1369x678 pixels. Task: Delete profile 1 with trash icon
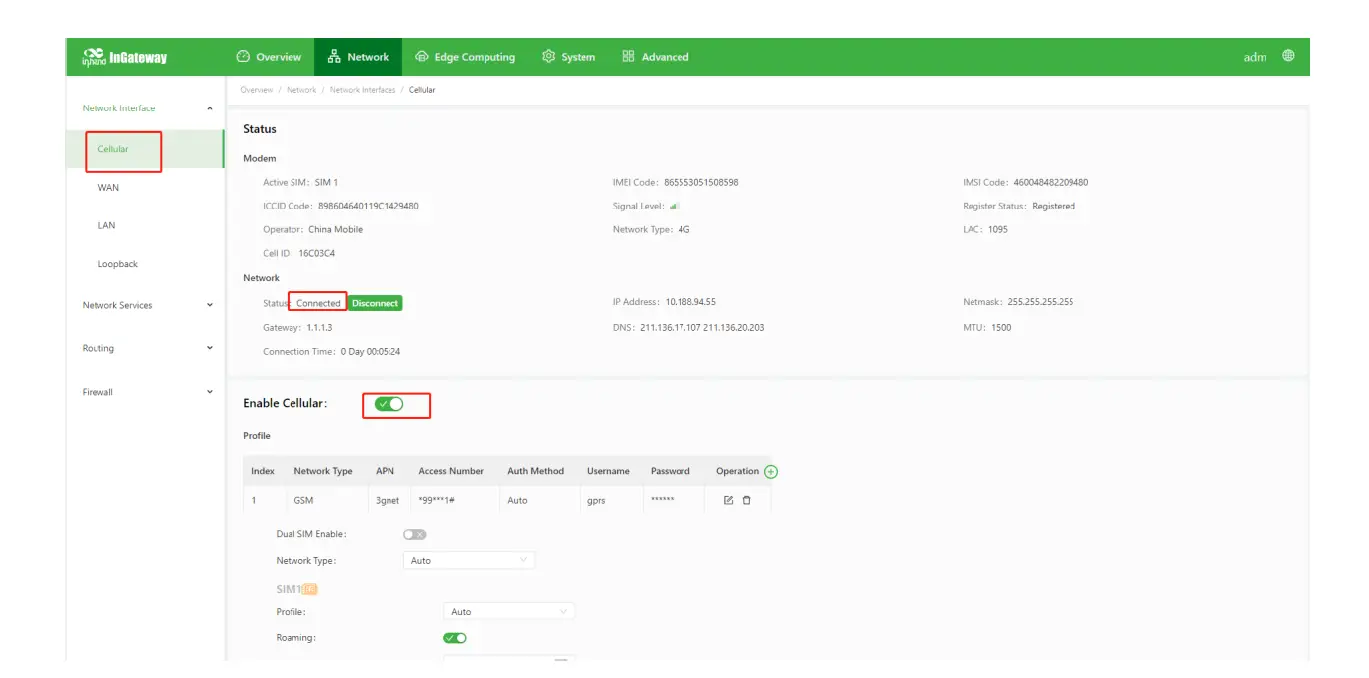(x=746, y=500)
